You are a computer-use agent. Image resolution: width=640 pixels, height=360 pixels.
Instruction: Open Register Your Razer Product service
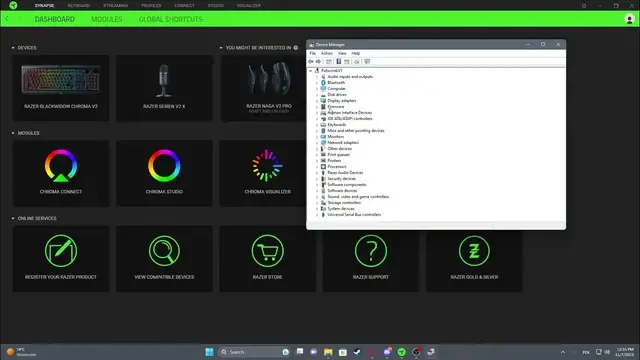point(61,259)
